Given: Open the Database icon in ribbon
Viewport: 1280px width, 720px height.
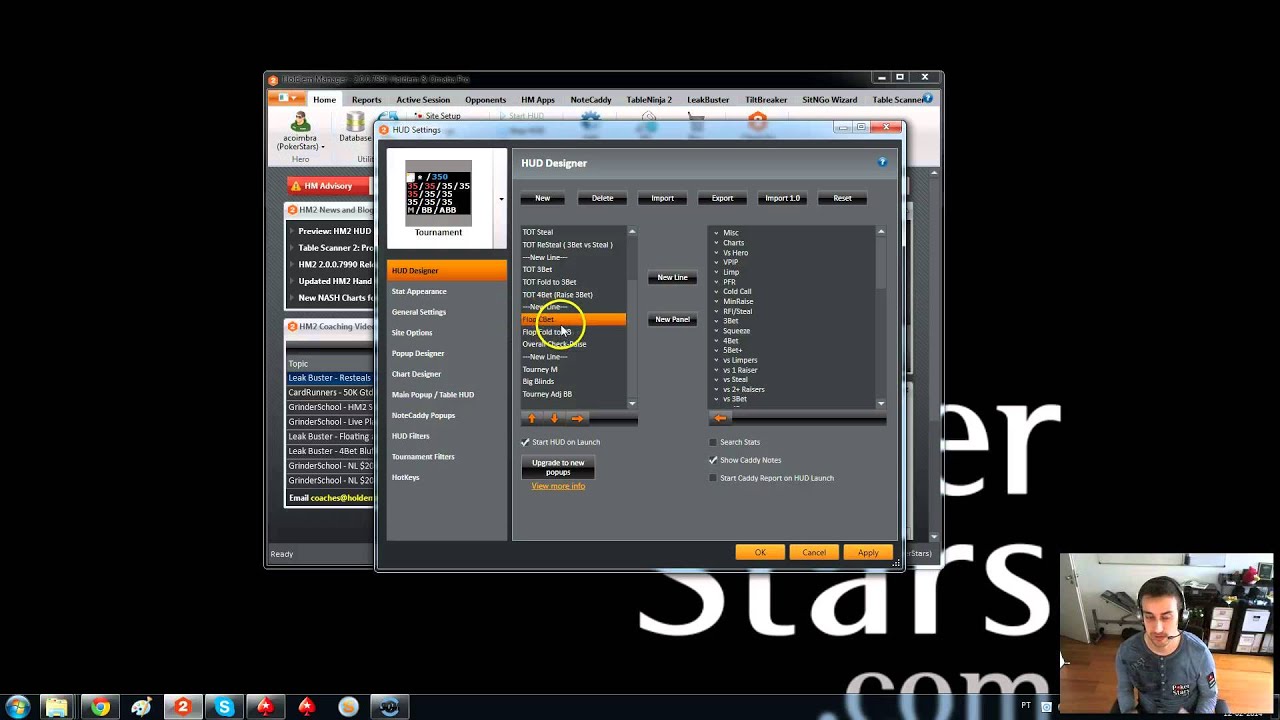Looking at the screenshot, I should [x=354, y=122].
